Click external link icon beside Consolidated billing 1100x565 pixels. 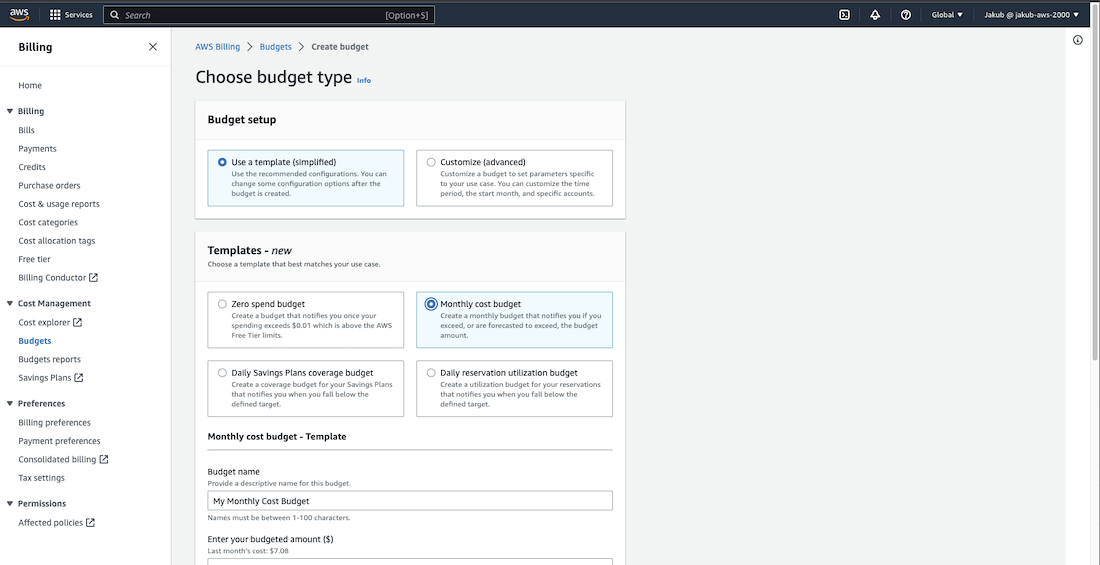(104, 459)
